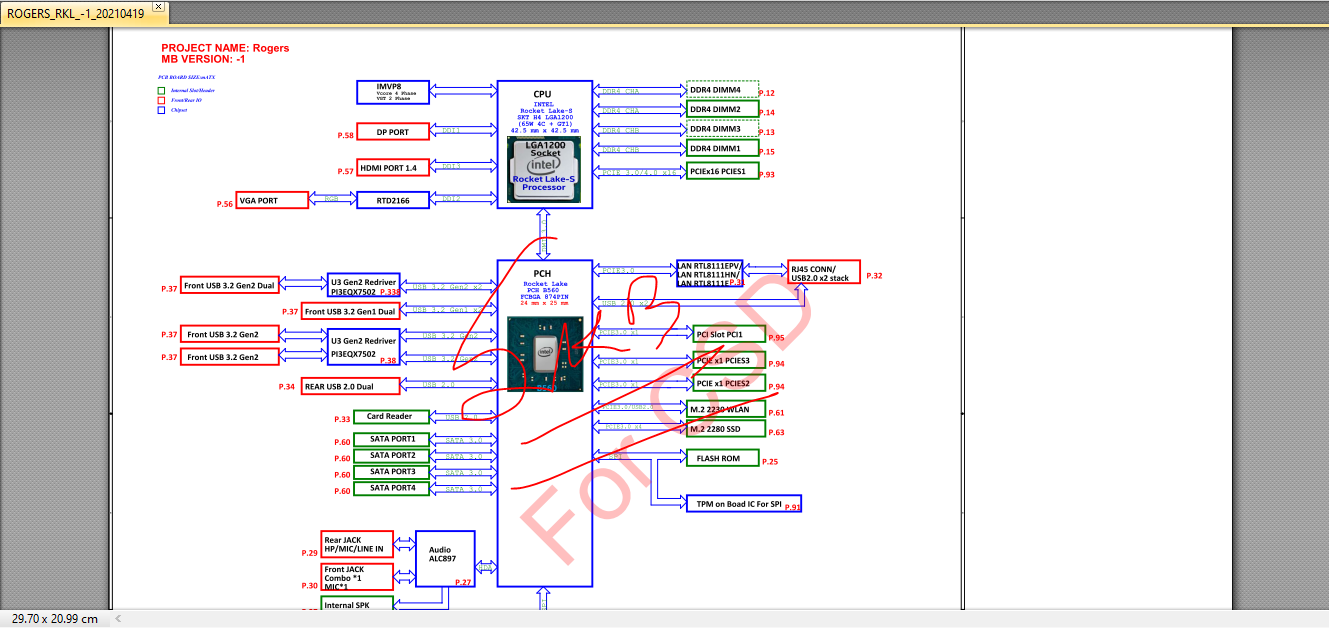Click the M.2 2280 SSD block
This screenshot has height=628, width=1329.
[725, 429]
